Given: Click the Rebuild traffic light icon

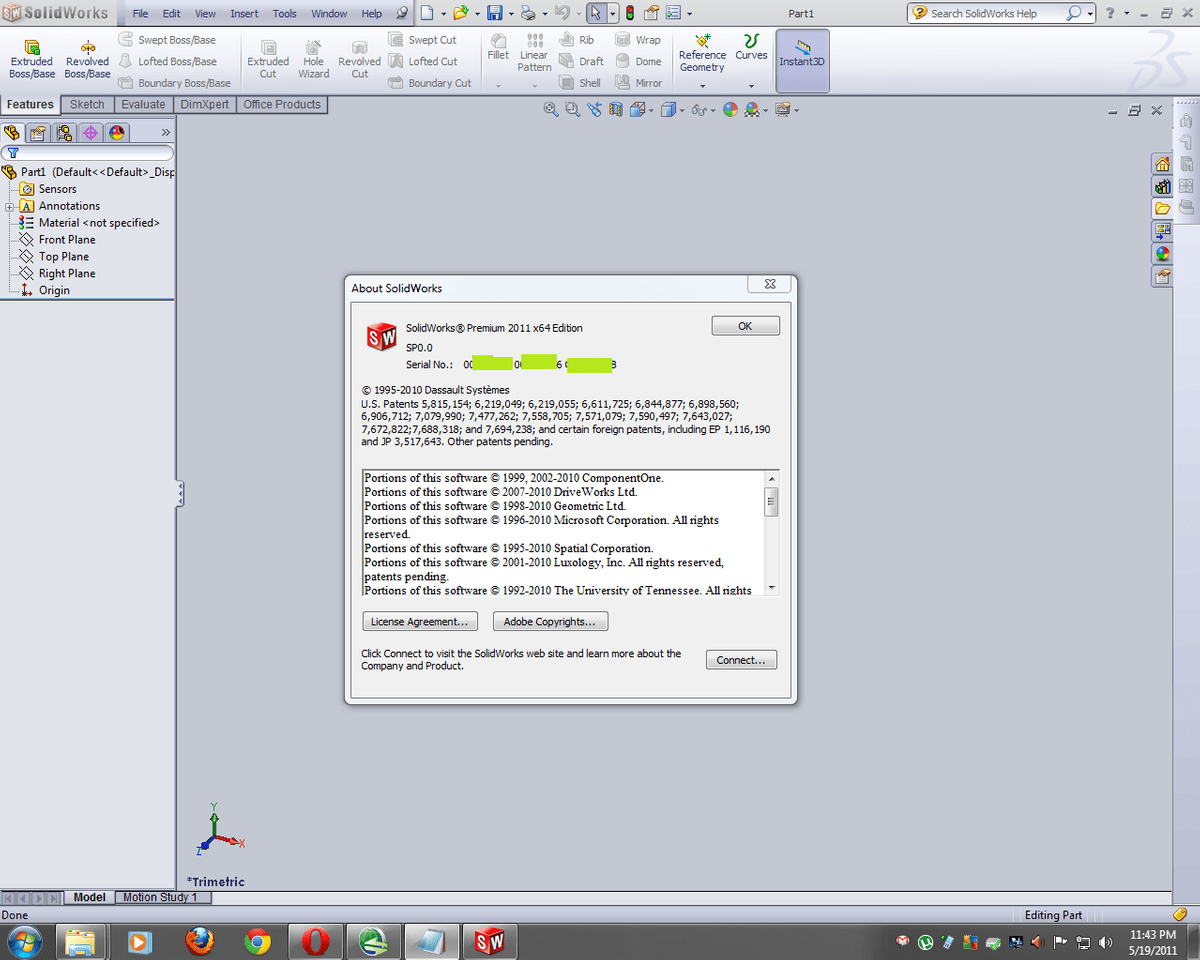Looking at the screenshot, I should 630,13.
